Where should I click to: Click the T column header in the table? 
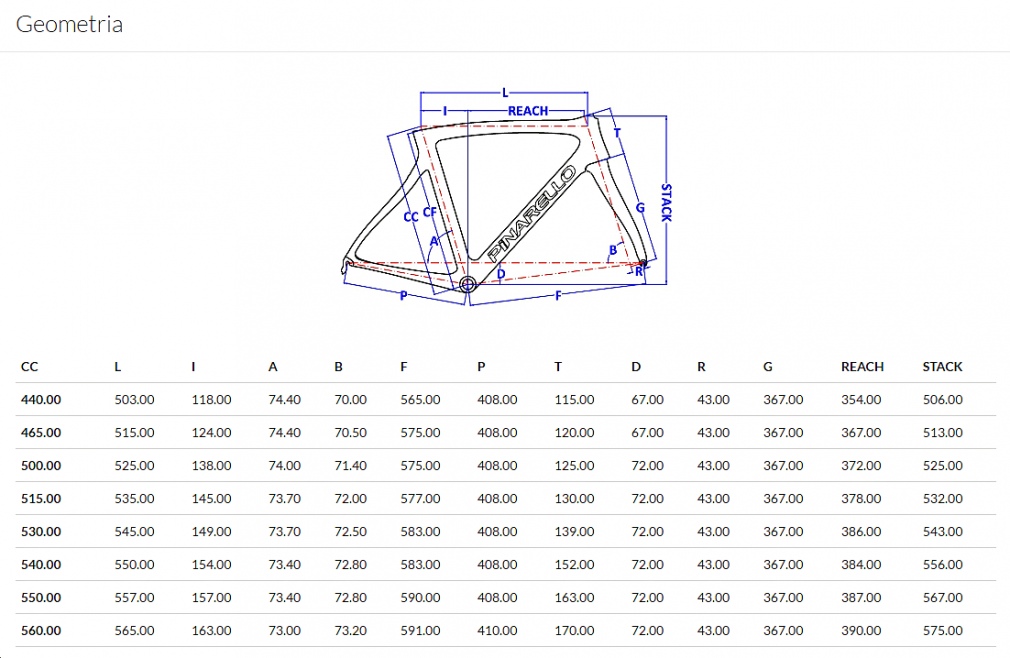[x=558, y=367]
